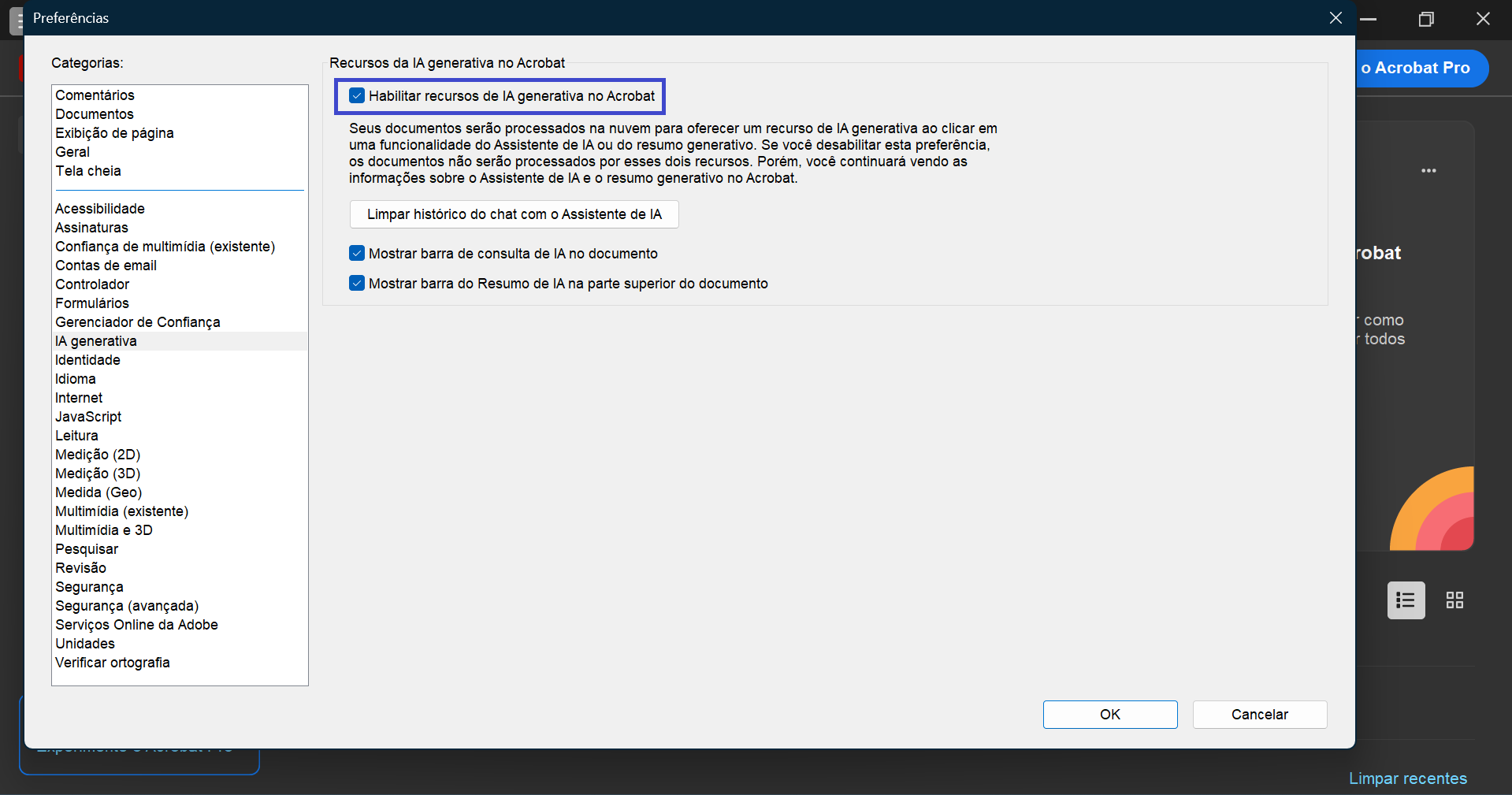Open the Segurança category

point(180,587)
